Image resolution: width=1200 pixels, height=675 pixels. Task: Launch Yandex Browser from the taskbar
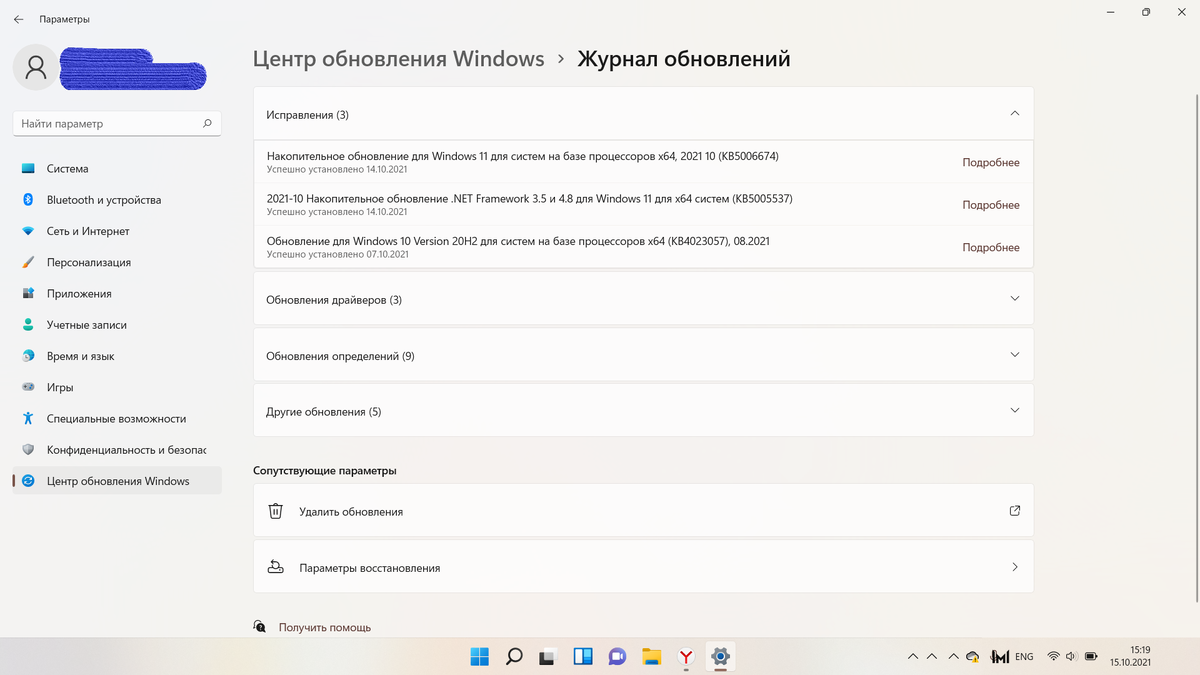(686, 657)
